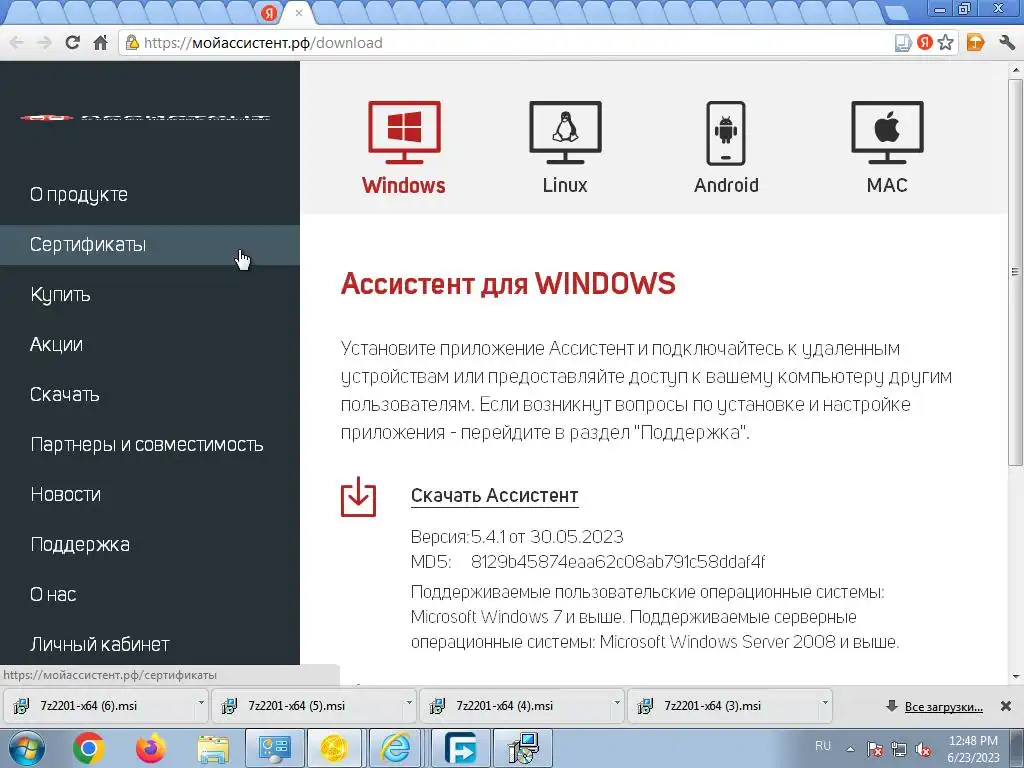Screen dimensions: 1024x768
Task: Expand options for 7z2201-x64 (5).msi download
Action: (x=409, y=704)
